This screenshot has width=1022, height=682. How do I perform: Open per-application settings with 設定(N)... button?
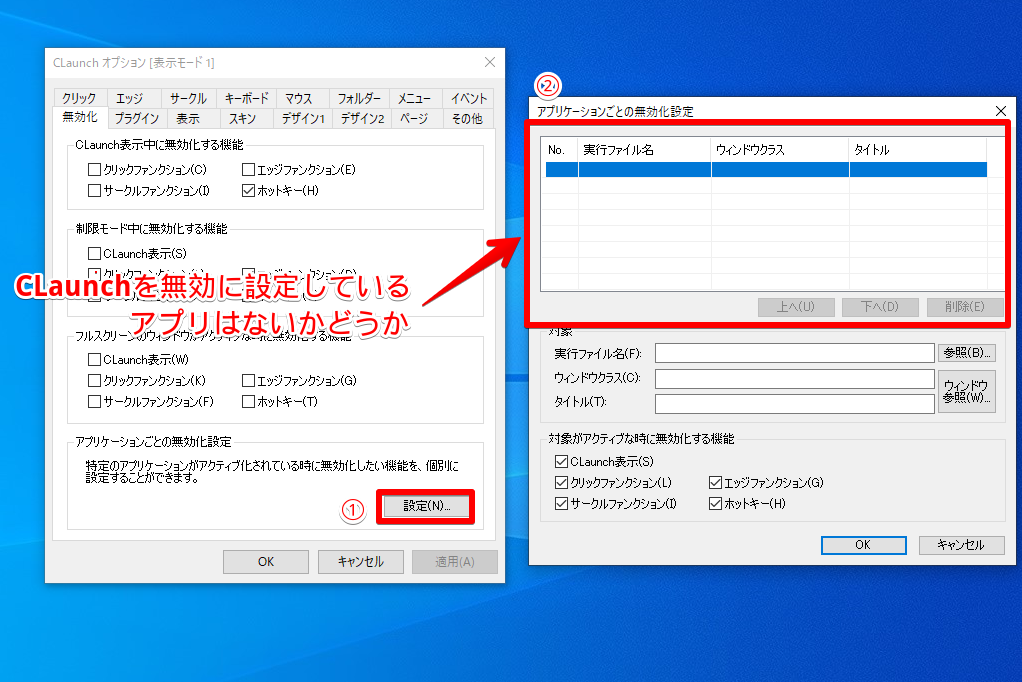tap(426, 506)
